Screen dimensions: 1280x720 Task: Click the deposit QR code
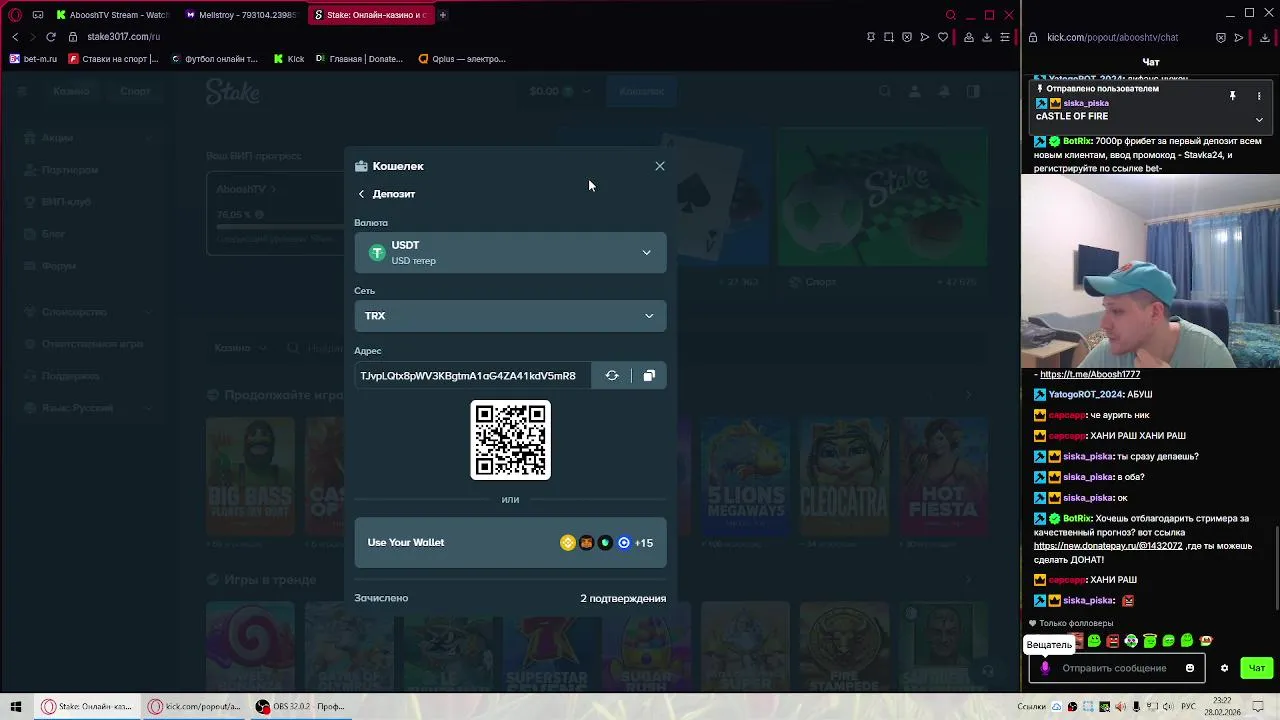coord(510,440)
